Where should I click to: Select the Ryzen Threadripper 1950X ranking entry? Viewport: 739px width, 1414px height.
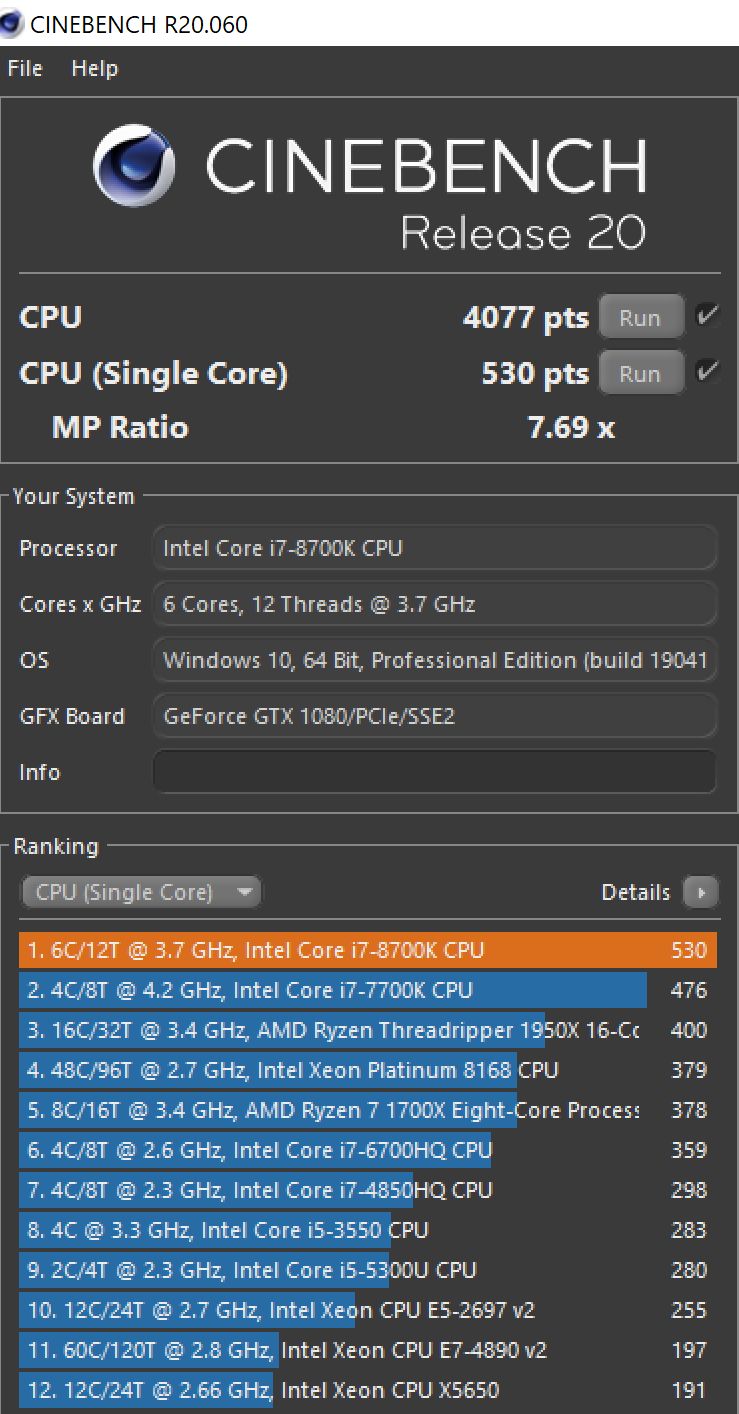click(x=368, y=1030)
